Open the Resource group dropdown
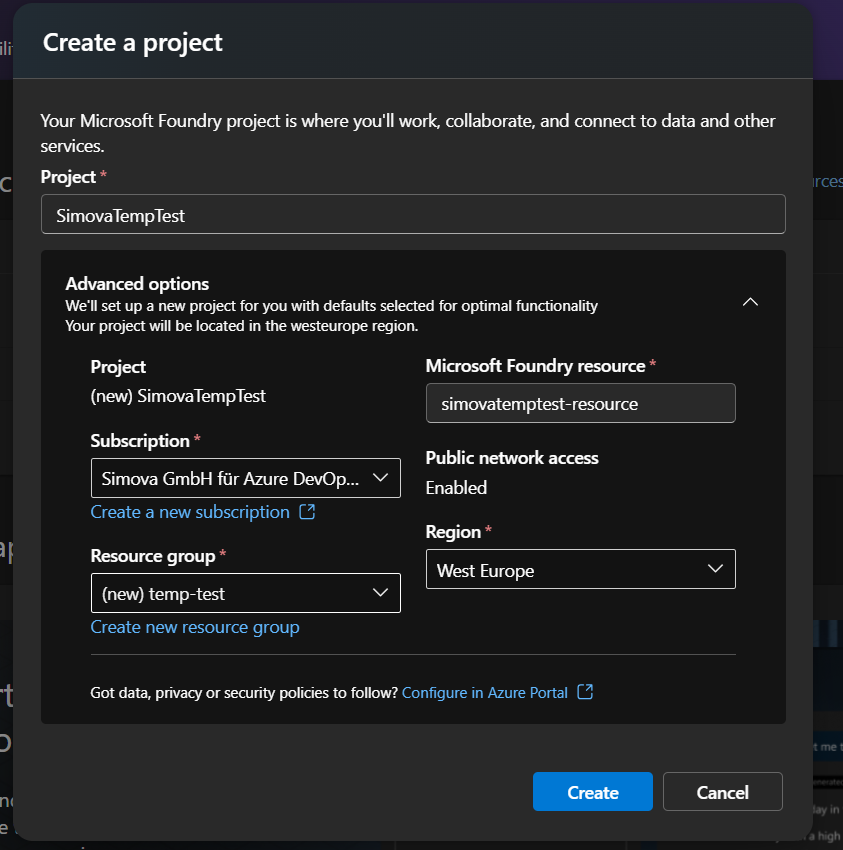Image resolution: width=843 pixels, height=850 pixels. [246, 593]
